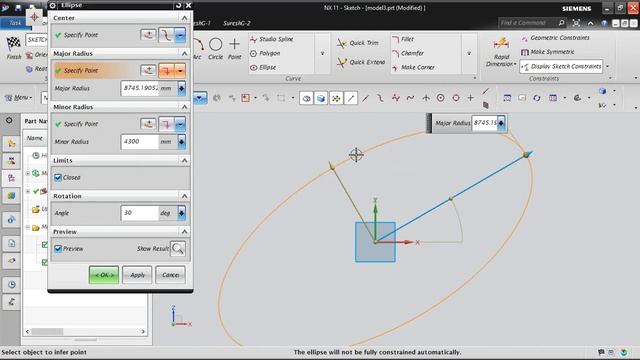Expand the Curve gallery dropdown
The image size is (640, 360).
[x=322, y=53]
